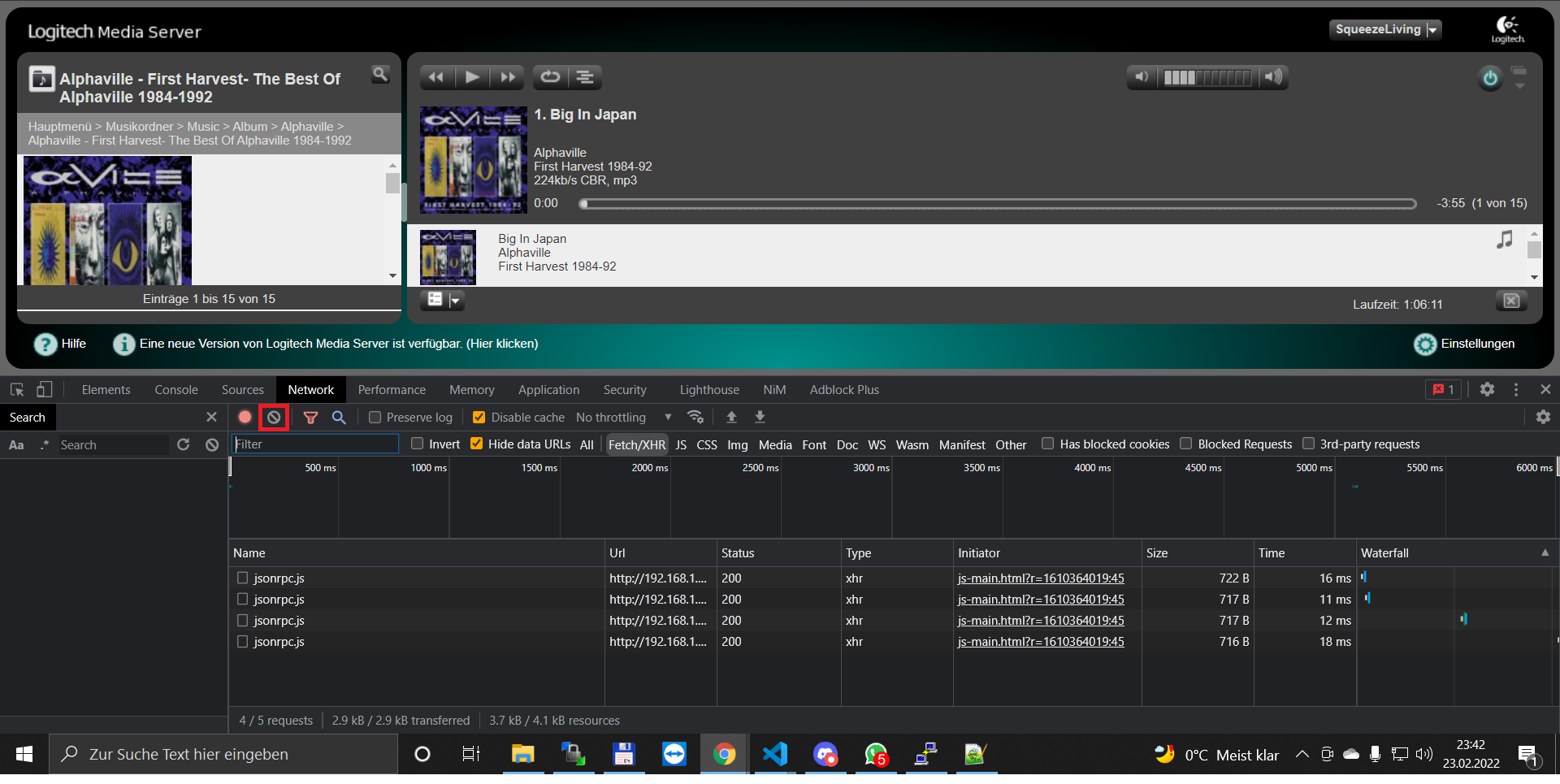Open the Application tab
This screenshot has height=784, width=1560.
pyautogui.click(x=549, y=390)
